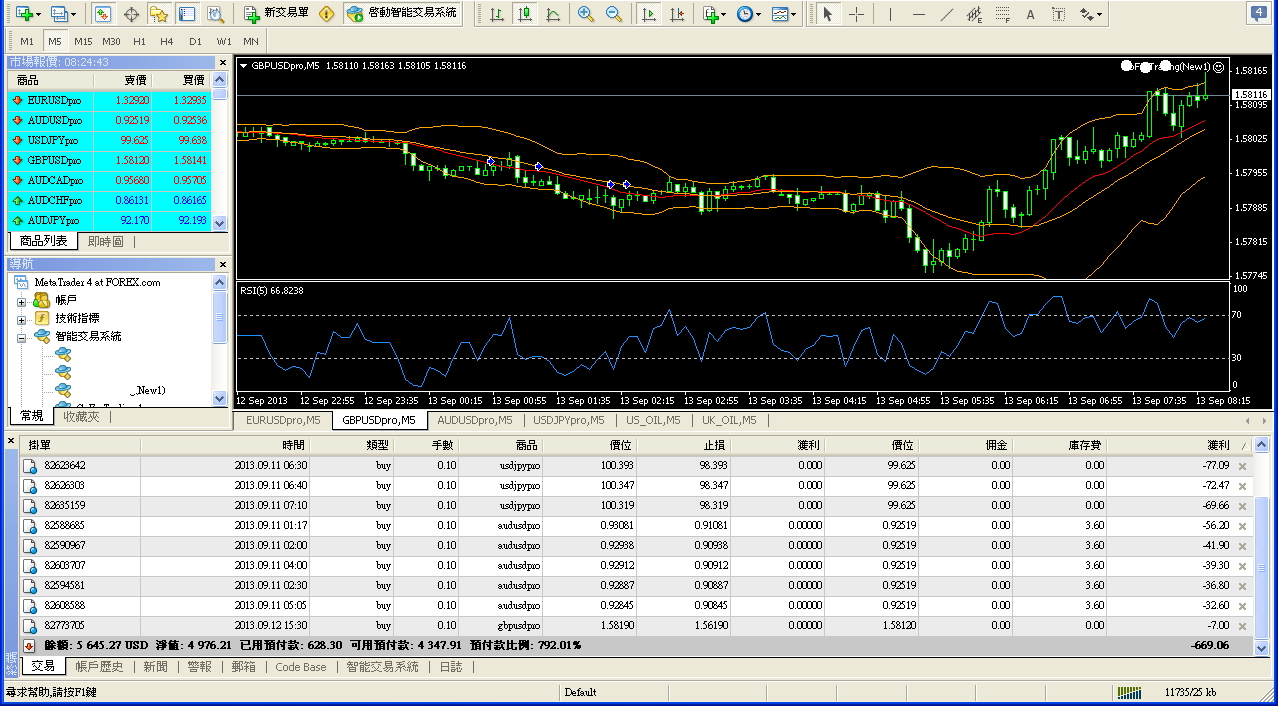The width and height of the screenshot is (1278, 706).
Task: Open the Data Window crosshair-circle icon
Action: coord(131,14)
